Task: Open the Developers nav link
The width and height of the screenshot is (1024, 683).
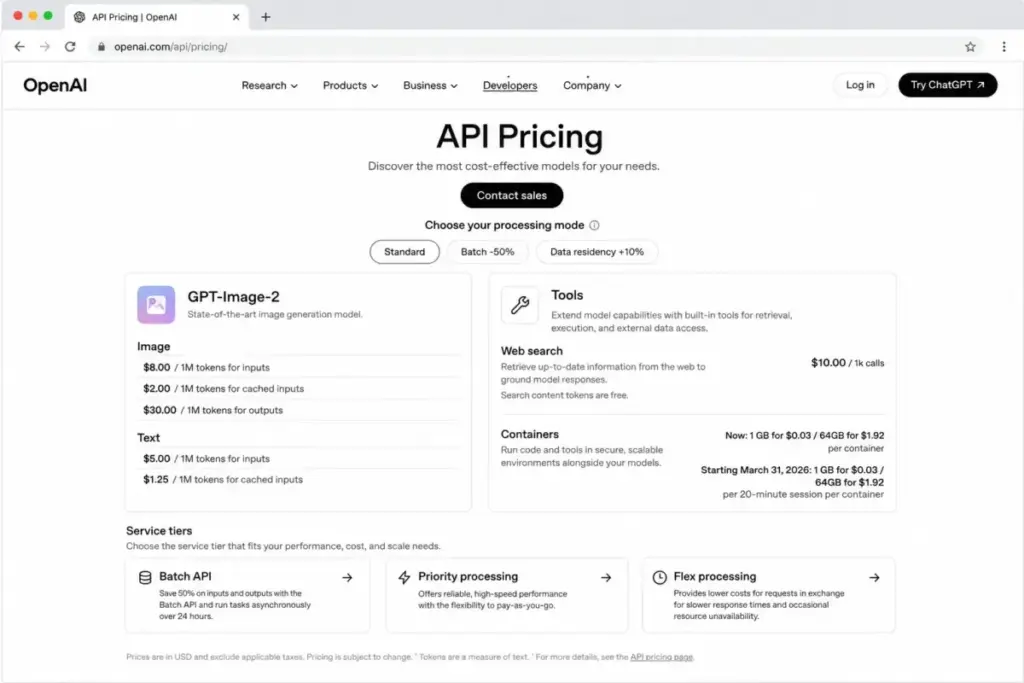Action: (x=510, y=86)
